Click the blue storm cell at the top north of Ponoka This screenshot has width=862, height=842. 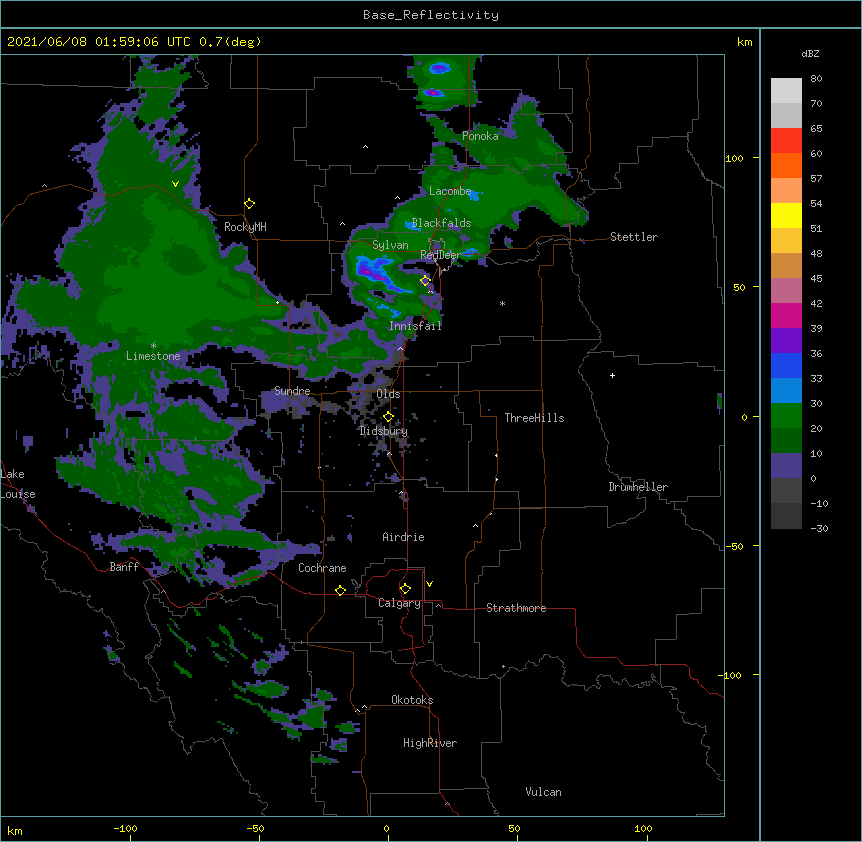(x=440, y=69)
